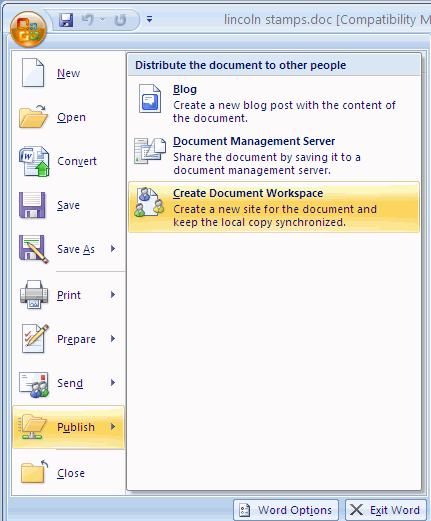
Task: Click the Blog document icon
Action: coord(150,99)
